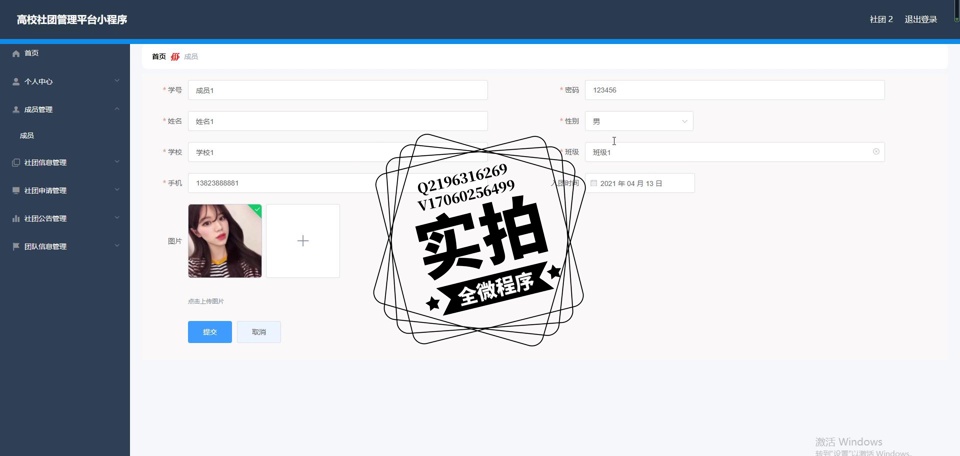960x456 pixels.
Task: Click the 社团信息管理 sidebar icon
Action: click(x=16, y=163)
